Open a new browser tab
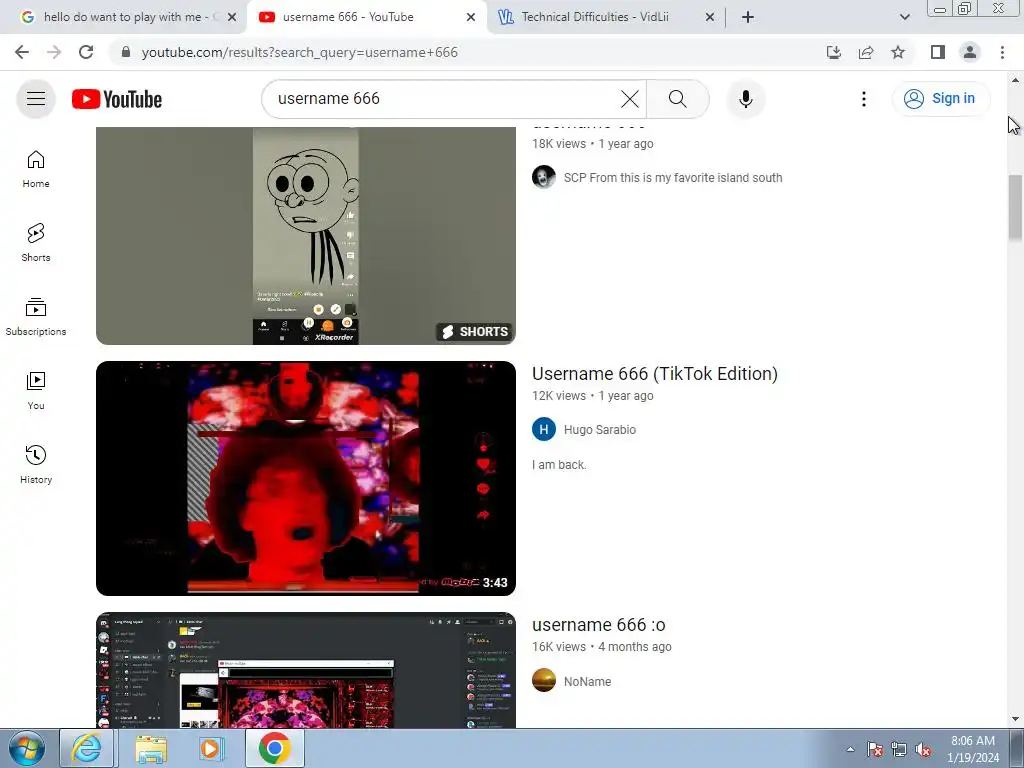 click(x=748, y=17)
